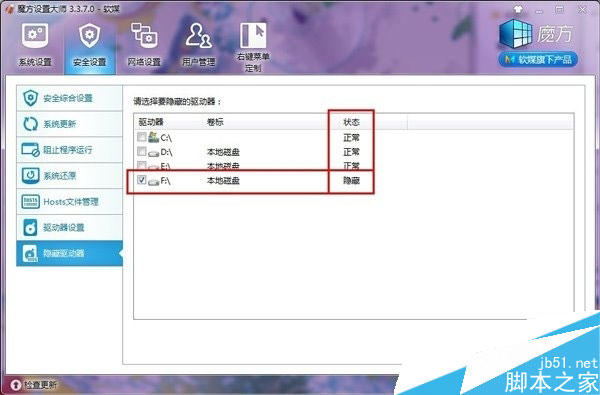Image resolution: width=600 pixels, height=395 pixels.
Task: Check the C:\ drive checkbox
Action: 142,137
